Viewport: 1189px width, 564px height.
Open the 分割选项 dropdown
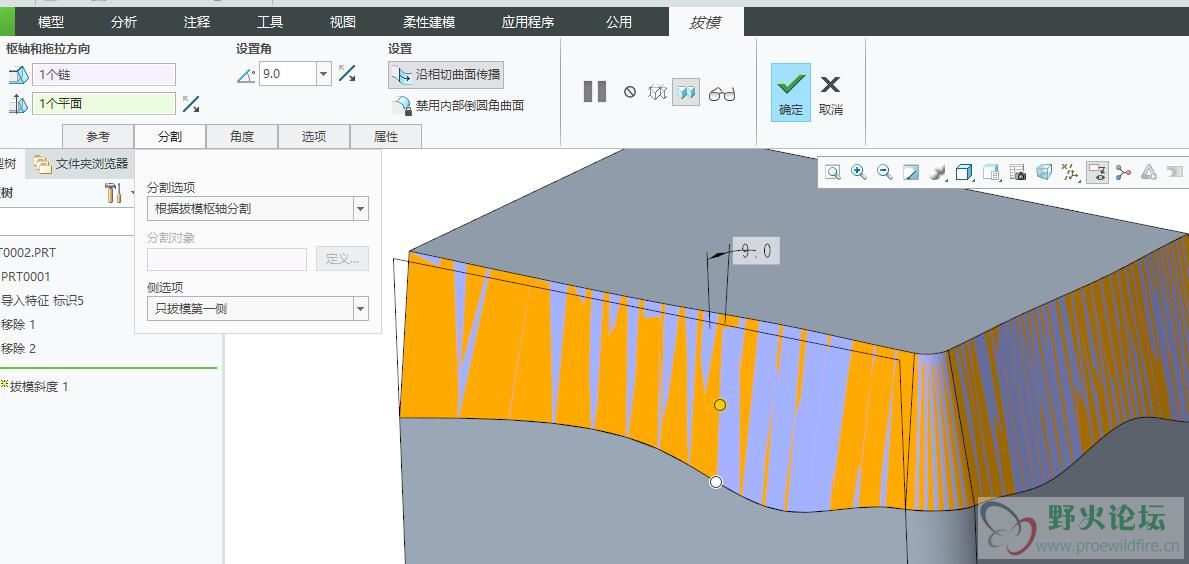point(258,208)
